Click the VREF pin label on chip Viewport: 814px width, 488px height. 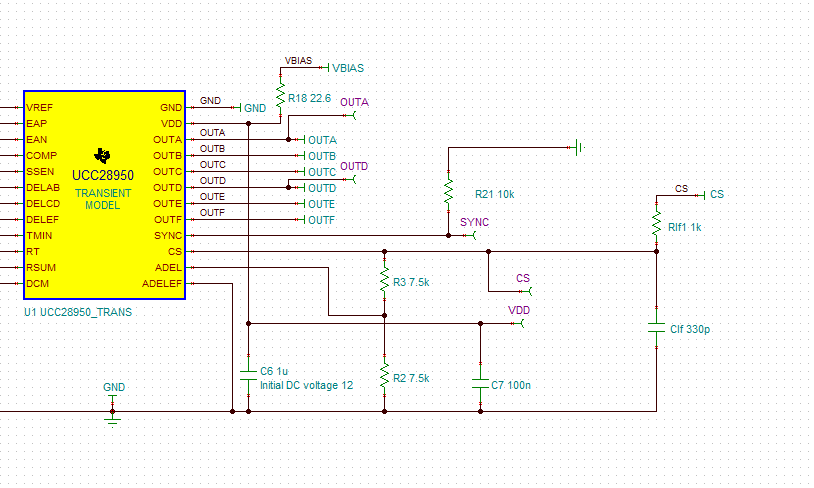(x=39, y=107)
